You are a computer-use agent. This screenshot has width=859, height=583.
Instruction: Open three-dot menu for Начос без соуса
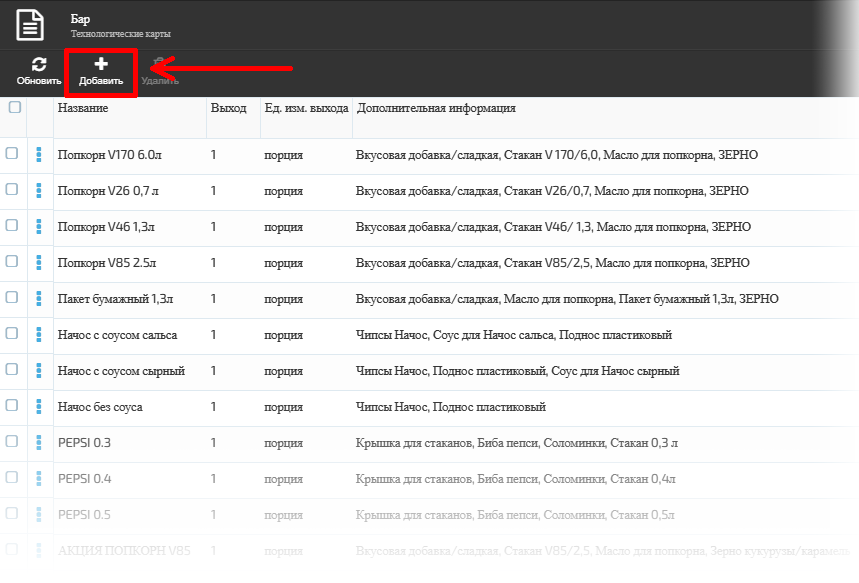point(40,407)
